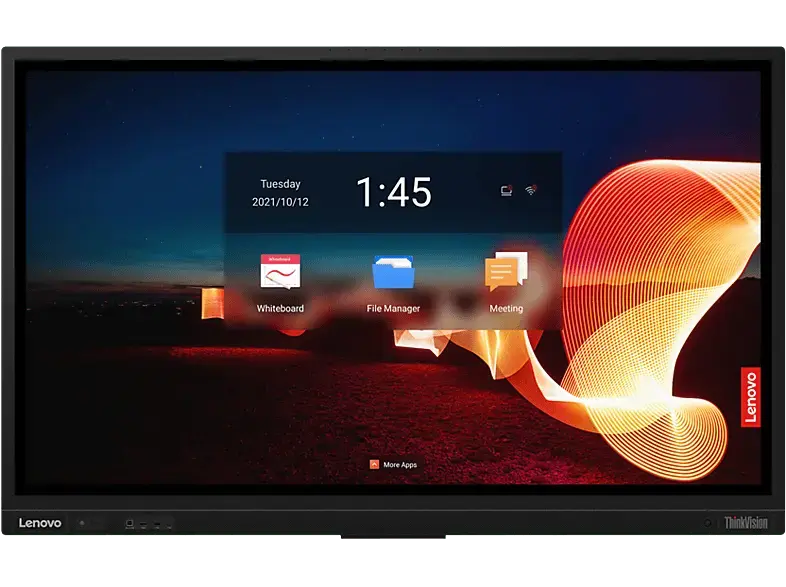This screenshot has width=786, height=587.
Task: Click the Wi-Fi status icon
Action: (531, 190)
